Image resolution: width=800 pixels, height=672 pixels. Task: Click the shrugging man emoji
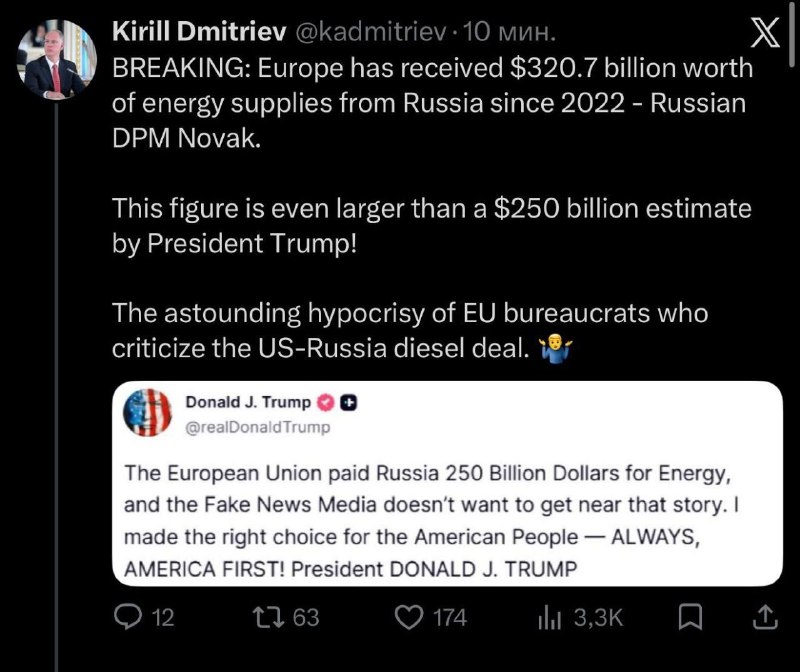(556, 349)
